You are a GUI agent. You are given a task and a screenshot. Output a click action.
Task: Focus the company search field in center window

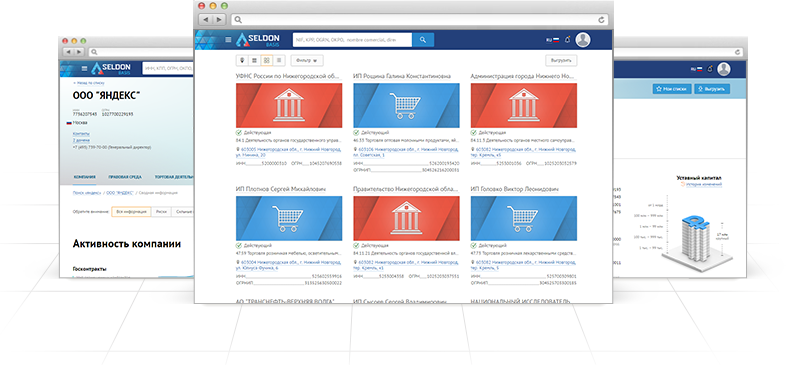pos(352,40)
